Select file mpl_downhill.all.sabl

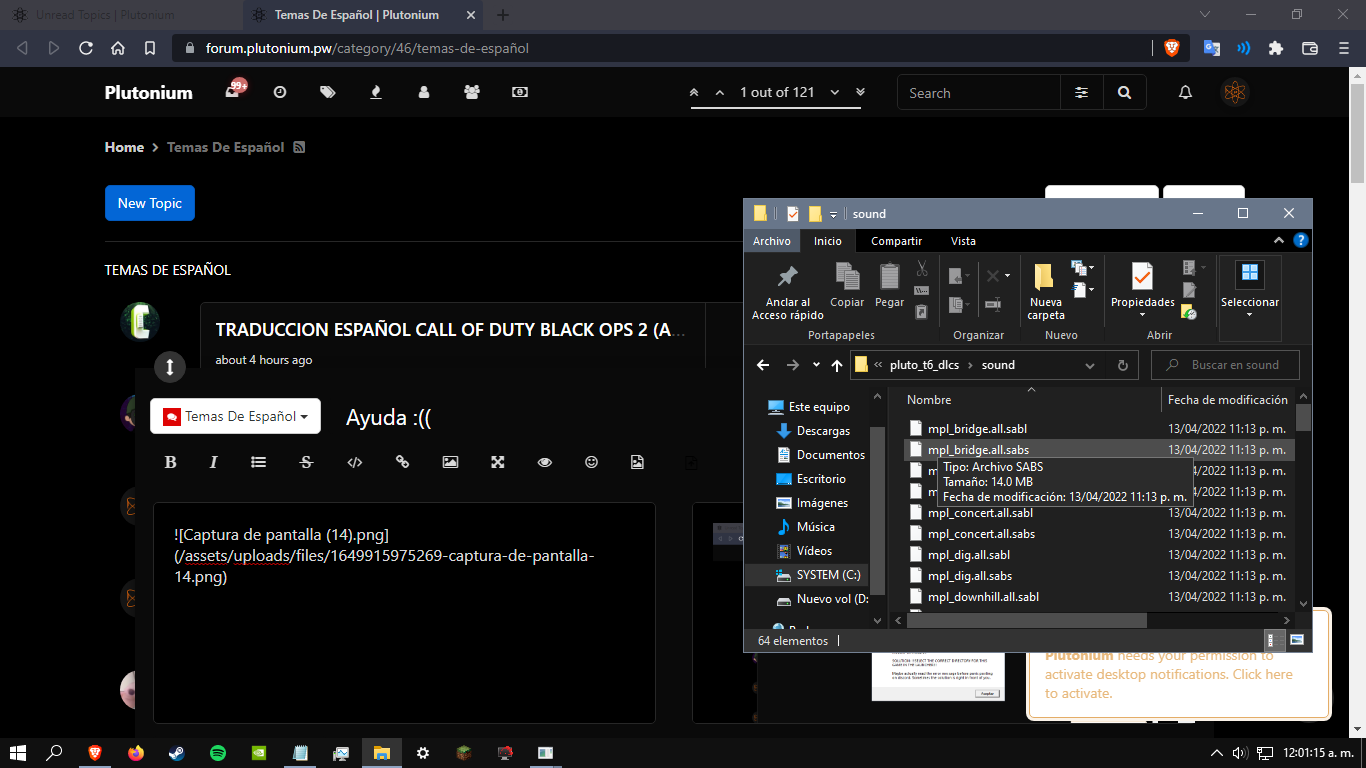click(x=983, y=597)
